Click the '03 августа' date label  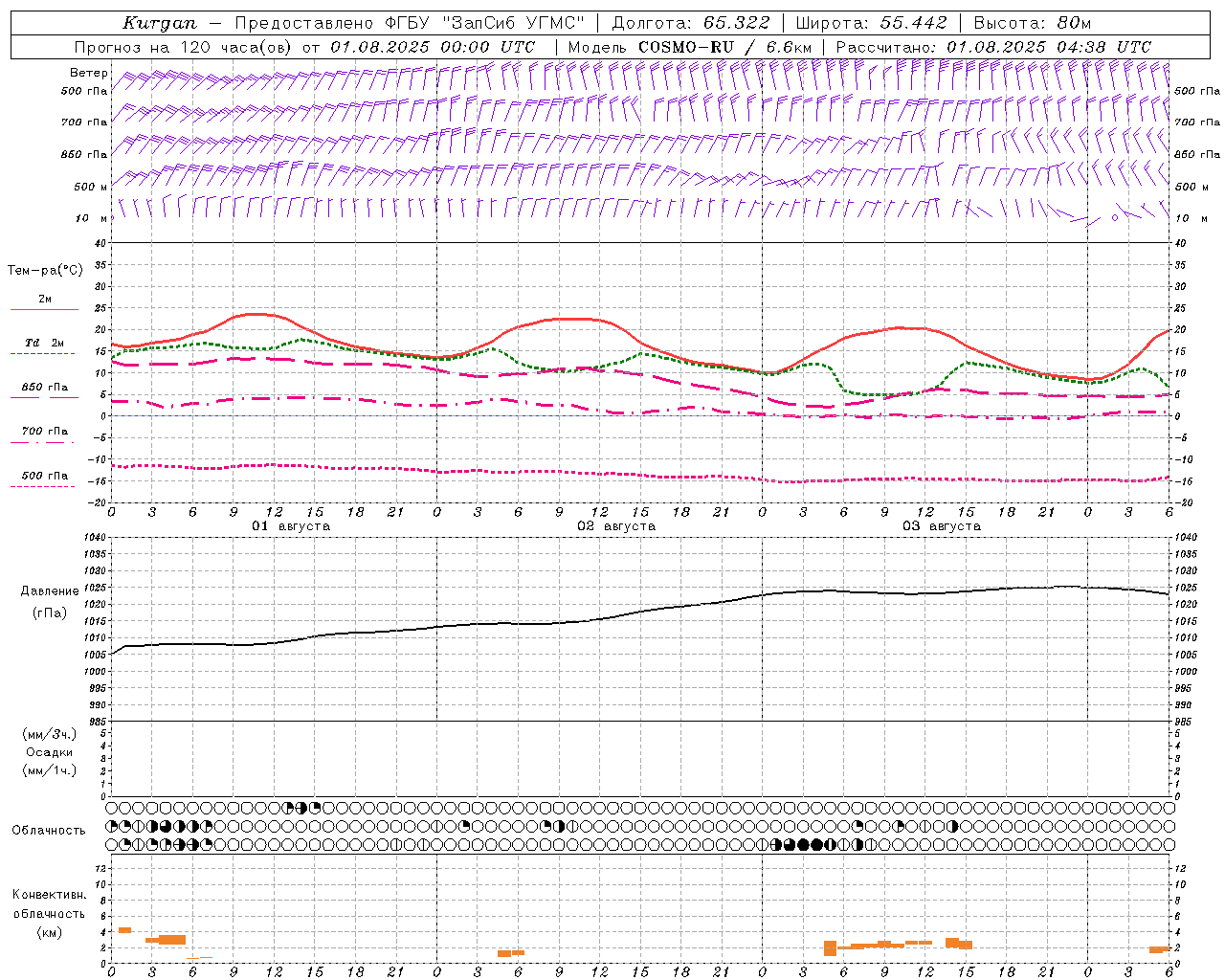point(942,526)
